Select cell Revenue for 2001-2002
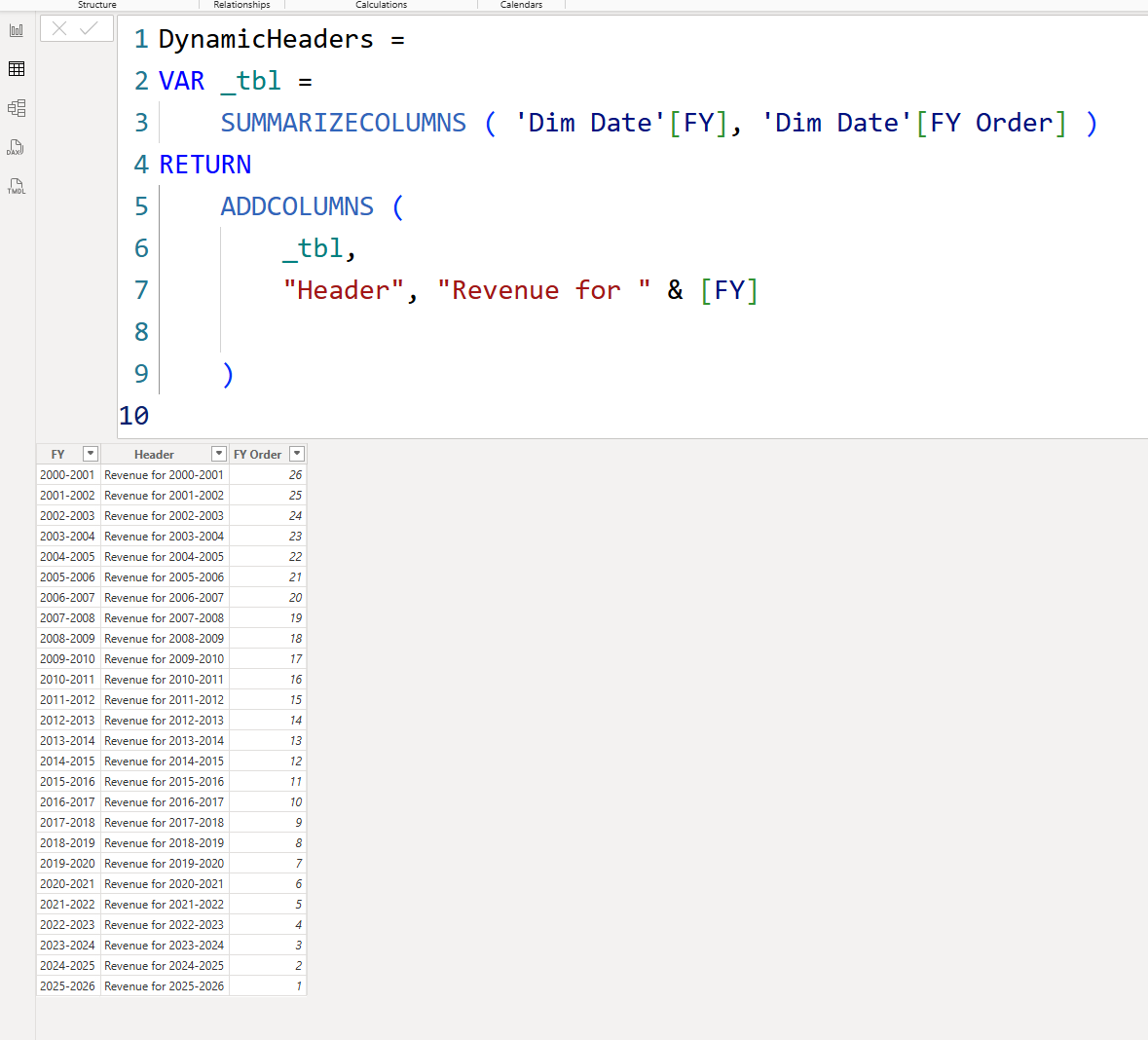 pos(165,495)
